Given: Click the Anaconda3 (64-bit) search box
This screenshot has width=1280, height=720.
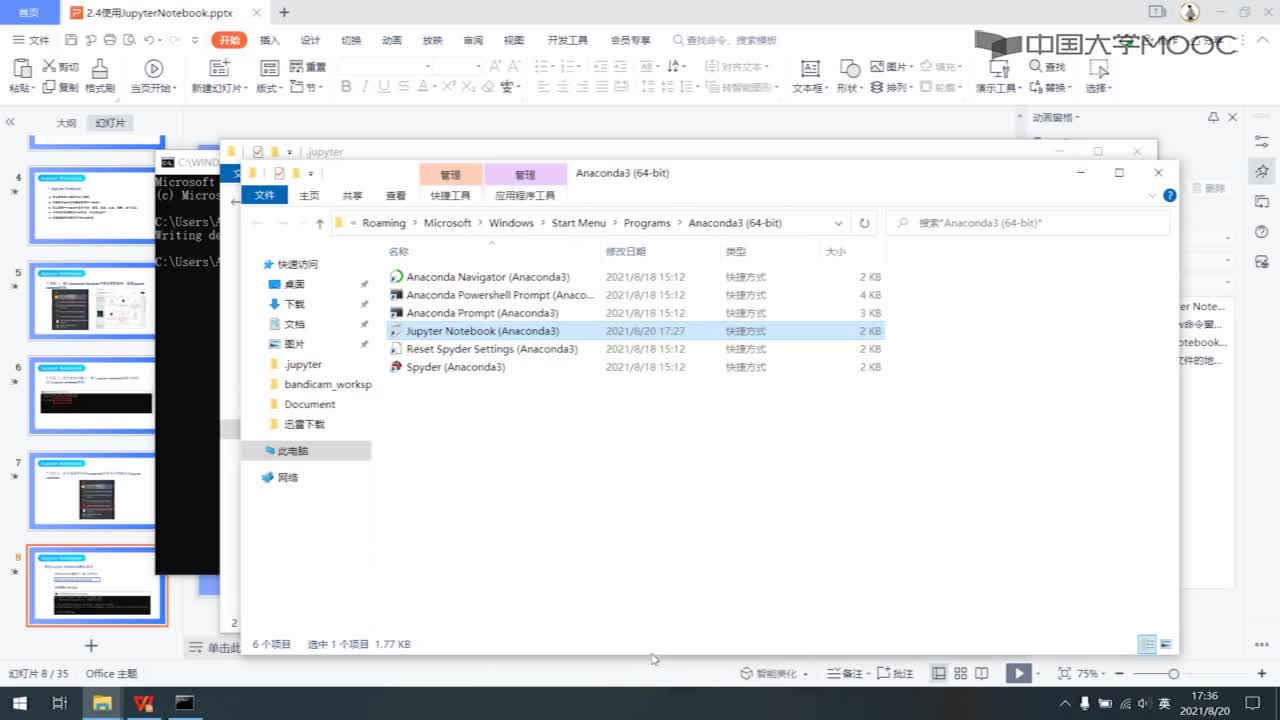Looking at the screenshot, I should (x=1028, y=223).
